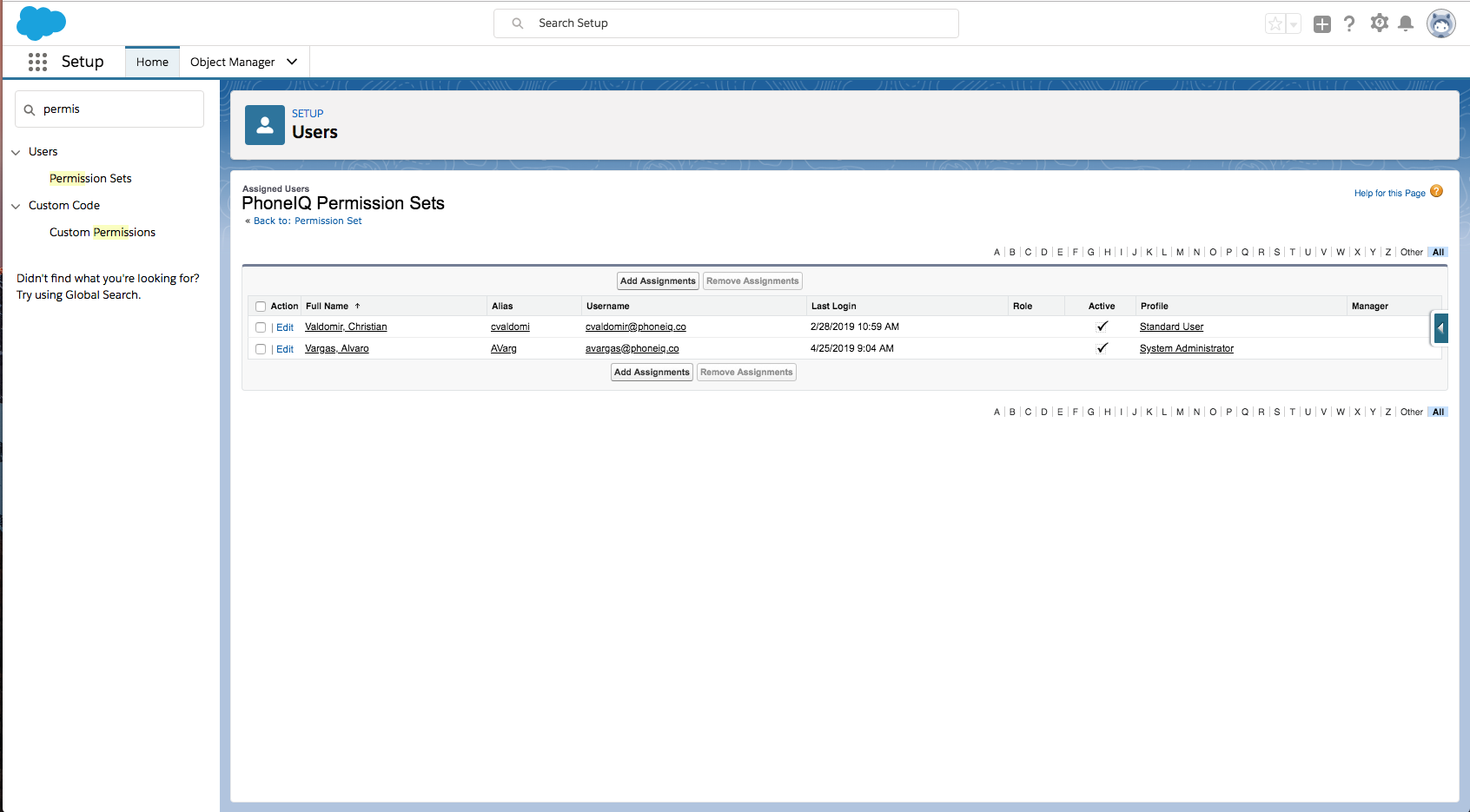This screenshot has width=1470, height=812.
Task: View notifications bell icon
Action: coord(1406,23)
